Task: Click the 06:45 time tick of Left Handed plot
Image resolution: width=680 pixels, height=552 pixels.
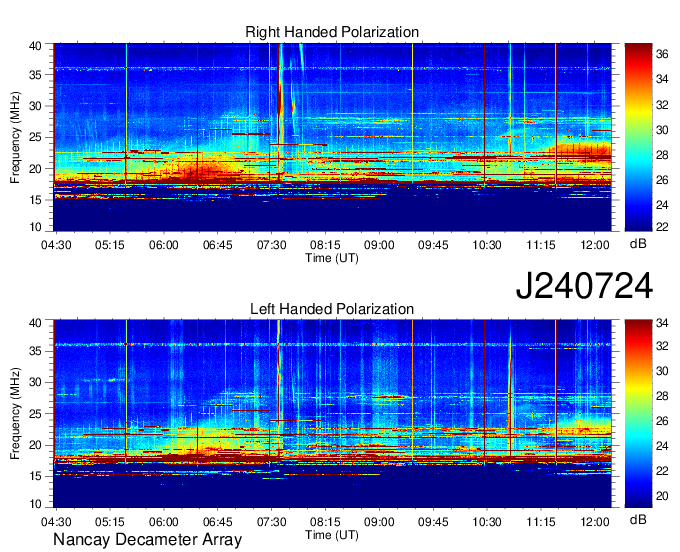Action: [x=218, y=521]
